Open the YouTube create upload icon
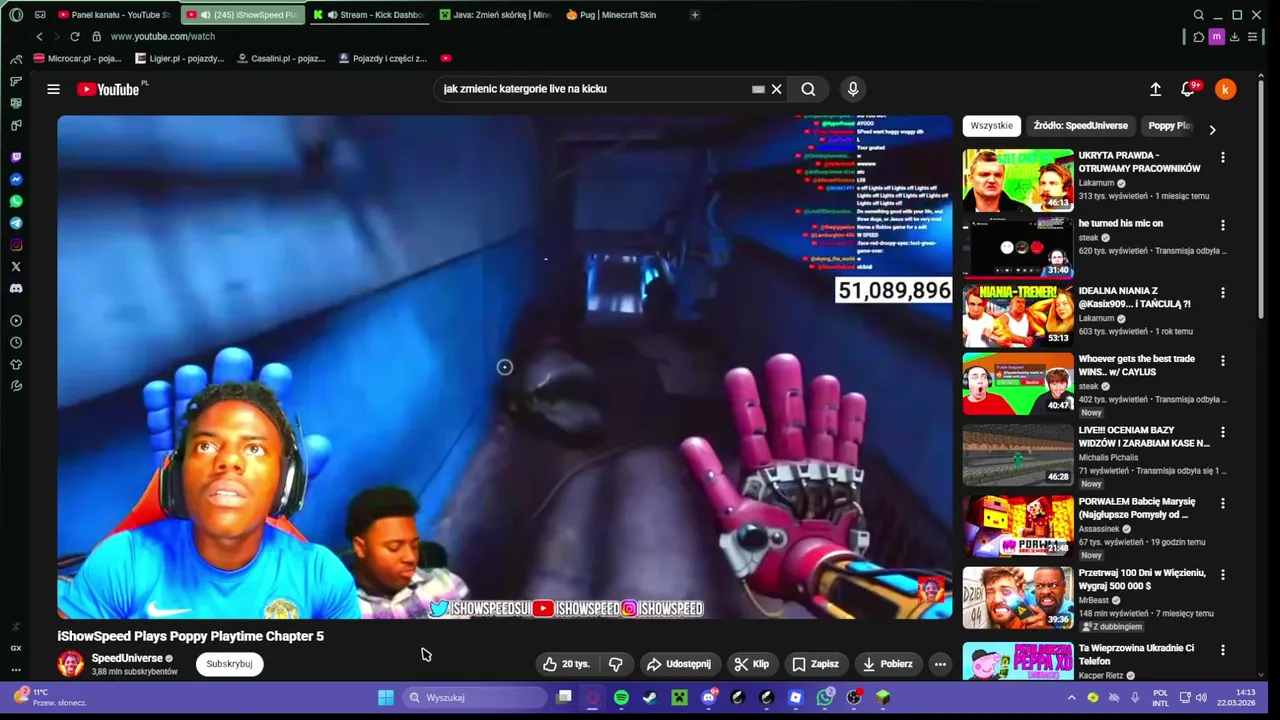This screenshot has width=1280, height=720. (x=1155, y=89)
